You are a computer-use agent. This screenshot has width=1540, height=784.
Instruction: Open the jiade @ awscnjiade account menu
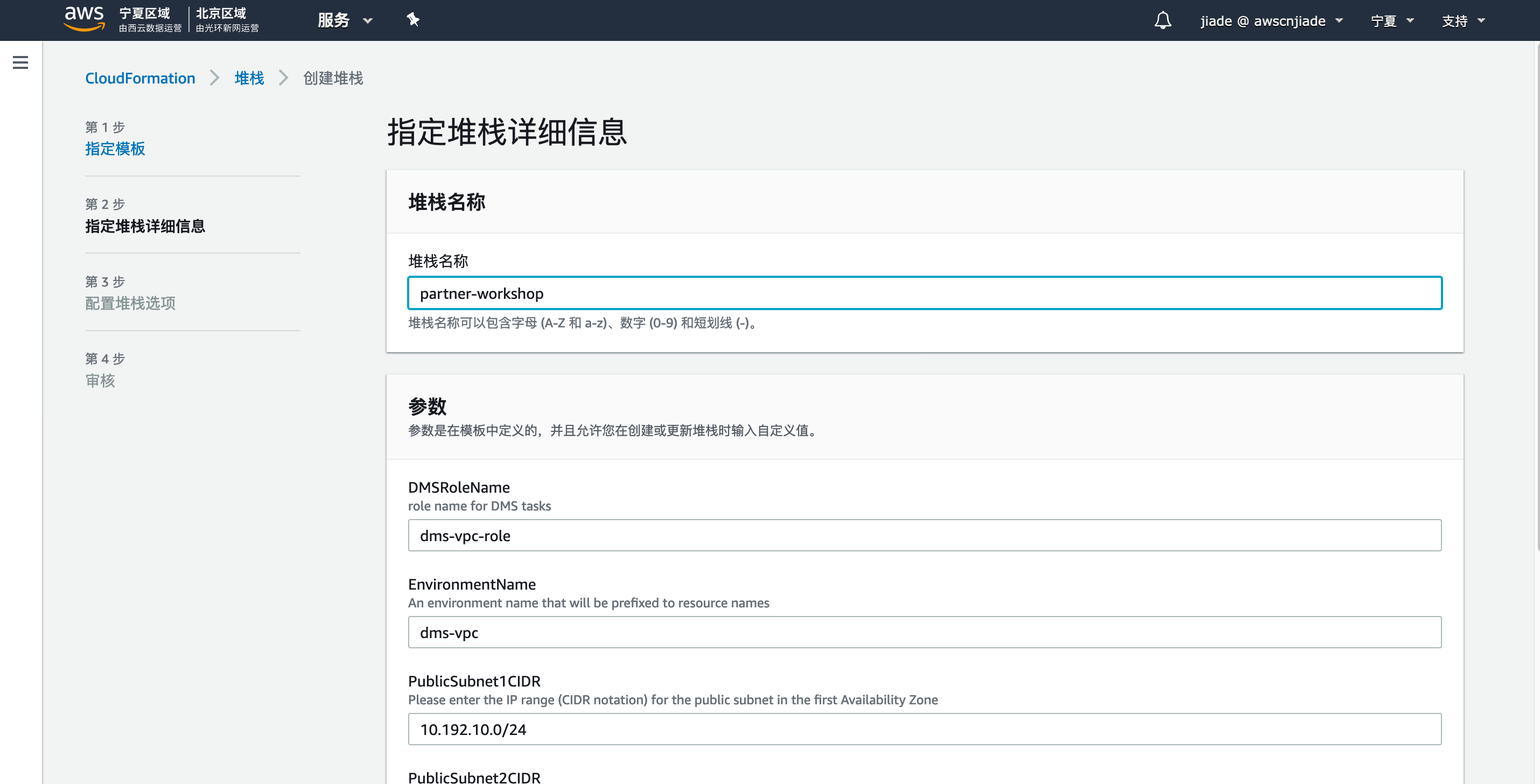pyautogui.click(x=1270, y=21)
